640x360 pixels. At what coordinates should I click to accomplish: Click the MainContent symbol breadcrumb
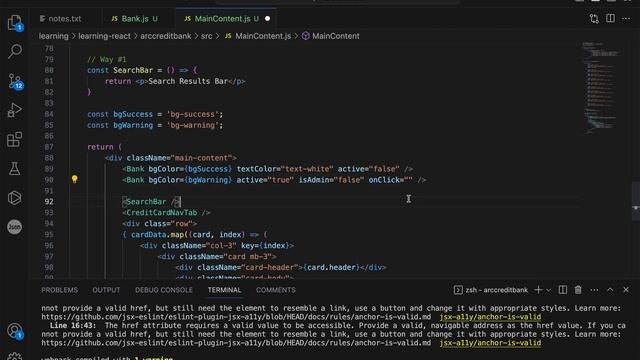coord(331,36)
